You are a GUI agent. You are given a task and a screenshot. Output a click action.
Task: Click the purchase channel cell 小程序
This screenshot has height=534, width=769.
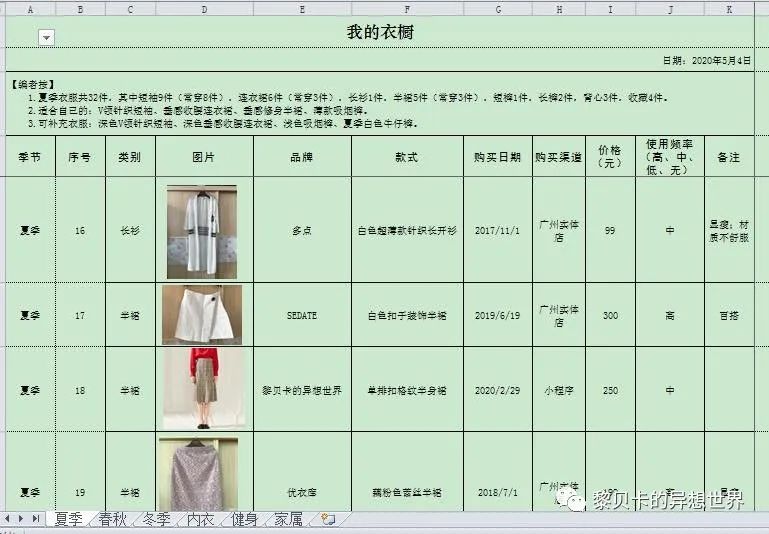559,390
